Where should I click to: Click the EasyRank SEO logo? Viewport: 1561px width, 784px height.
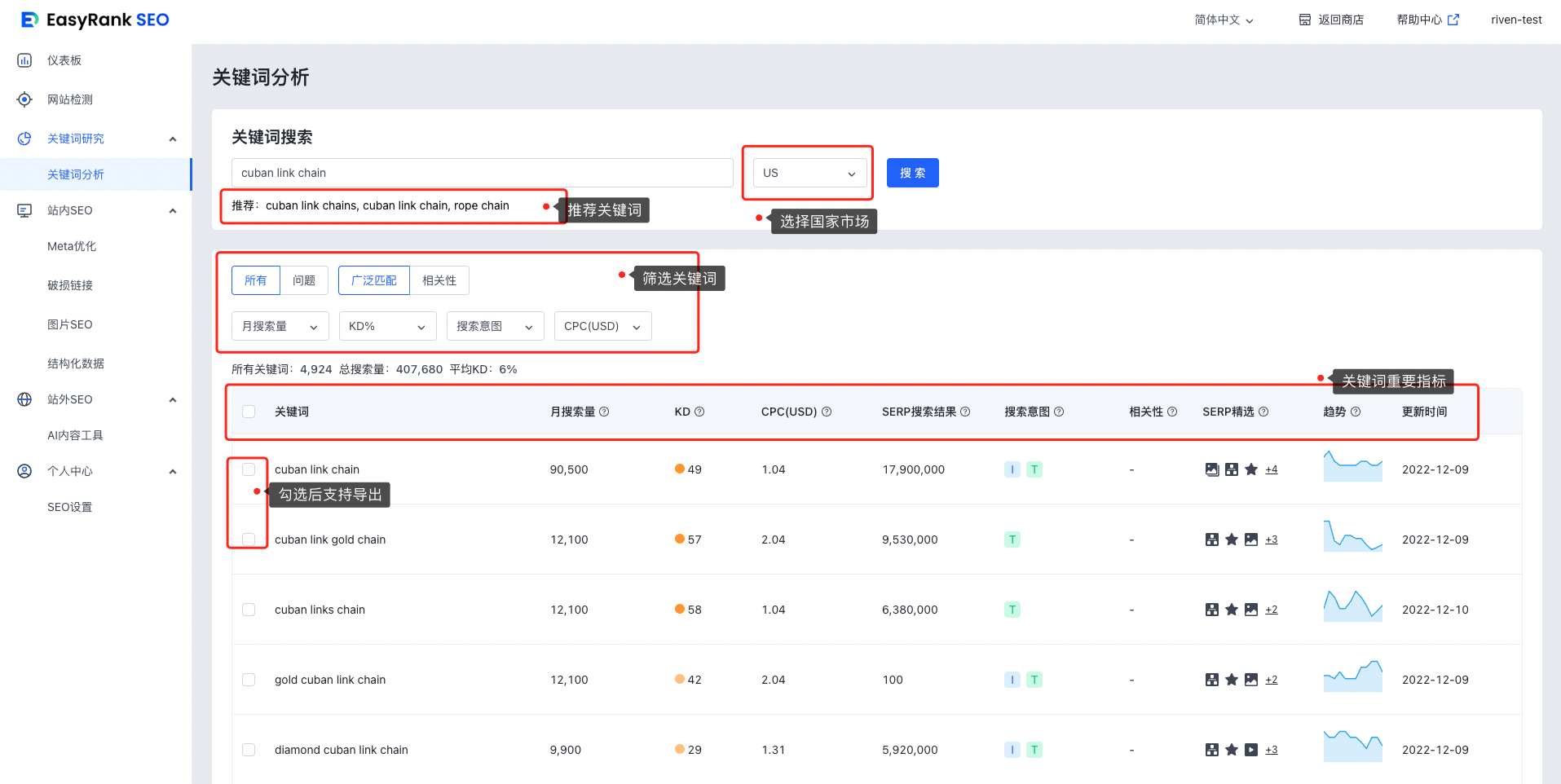95,20
